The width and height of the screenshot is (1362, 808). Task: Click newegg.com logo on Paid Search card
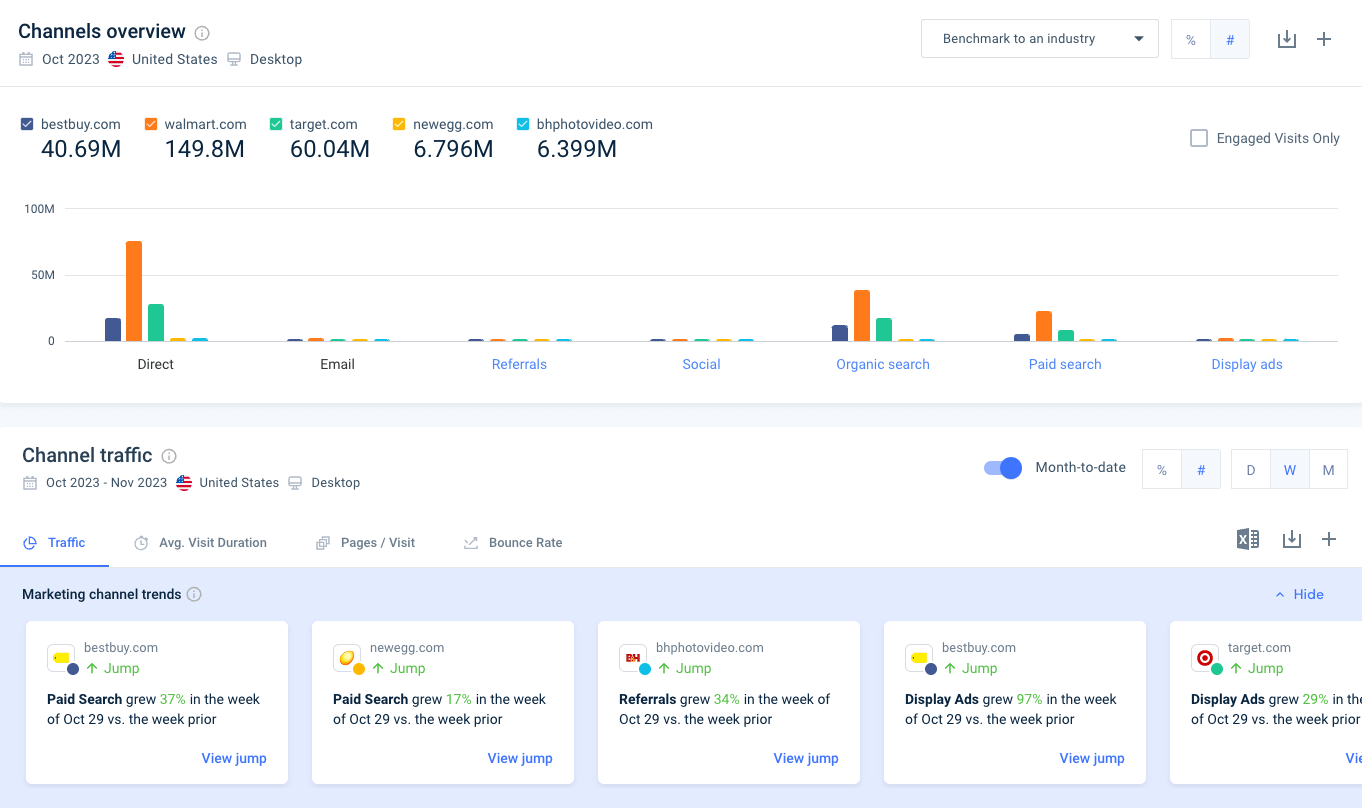(348, 658)
